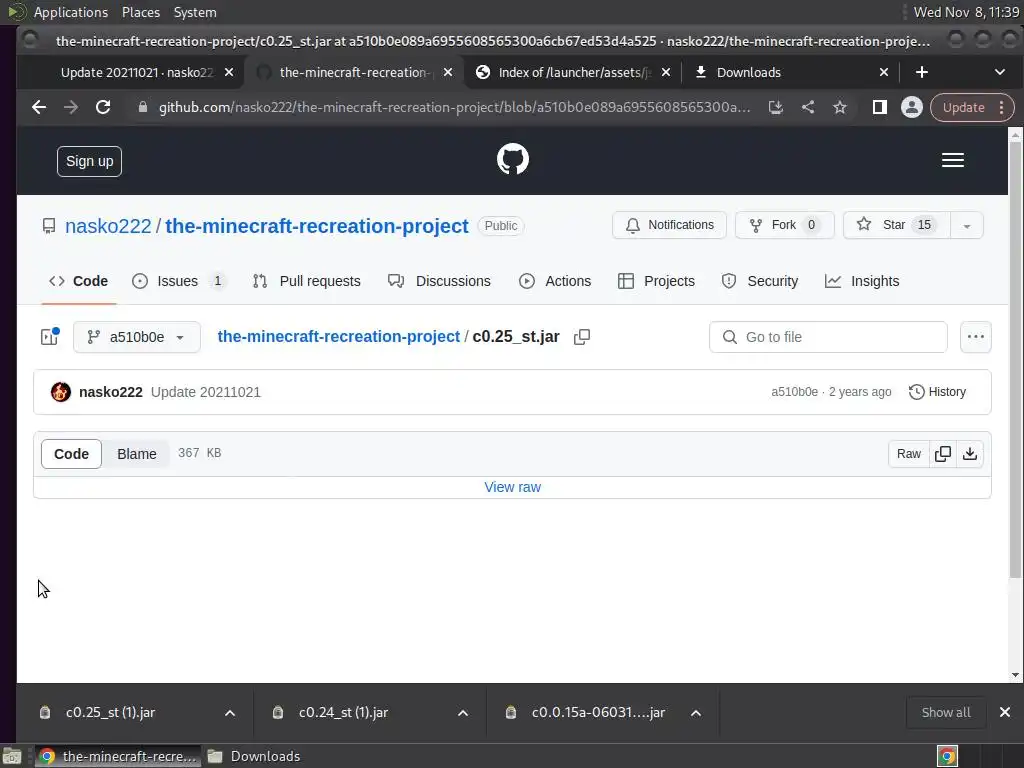1024x768 pixels.
Task: Open the Pull requests tab
Action: pos(306,281)
